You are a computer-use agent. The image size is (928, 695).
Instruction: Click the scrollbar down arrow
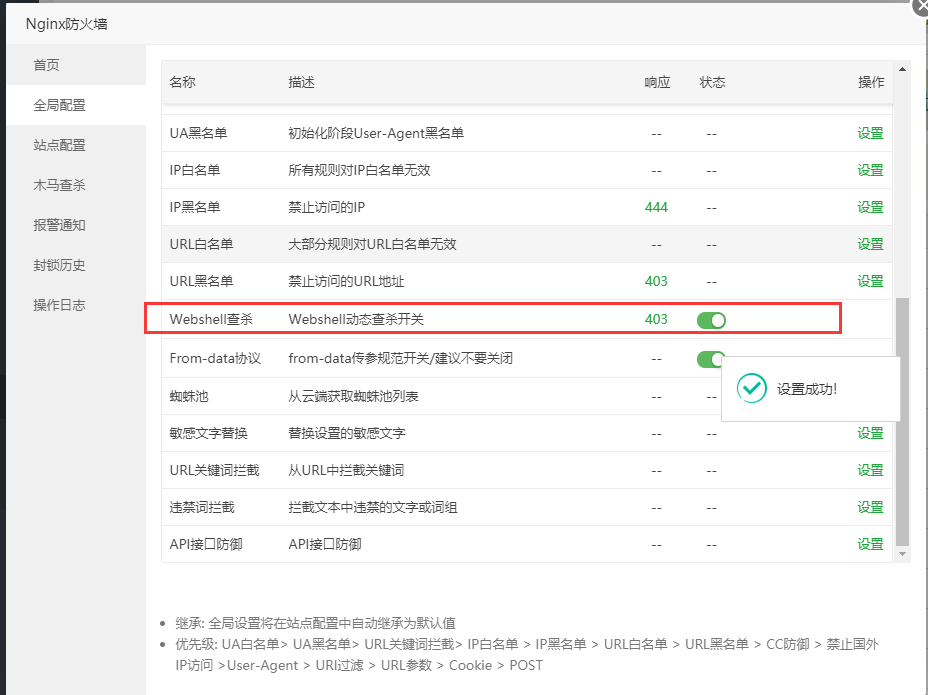pos(902,554)
